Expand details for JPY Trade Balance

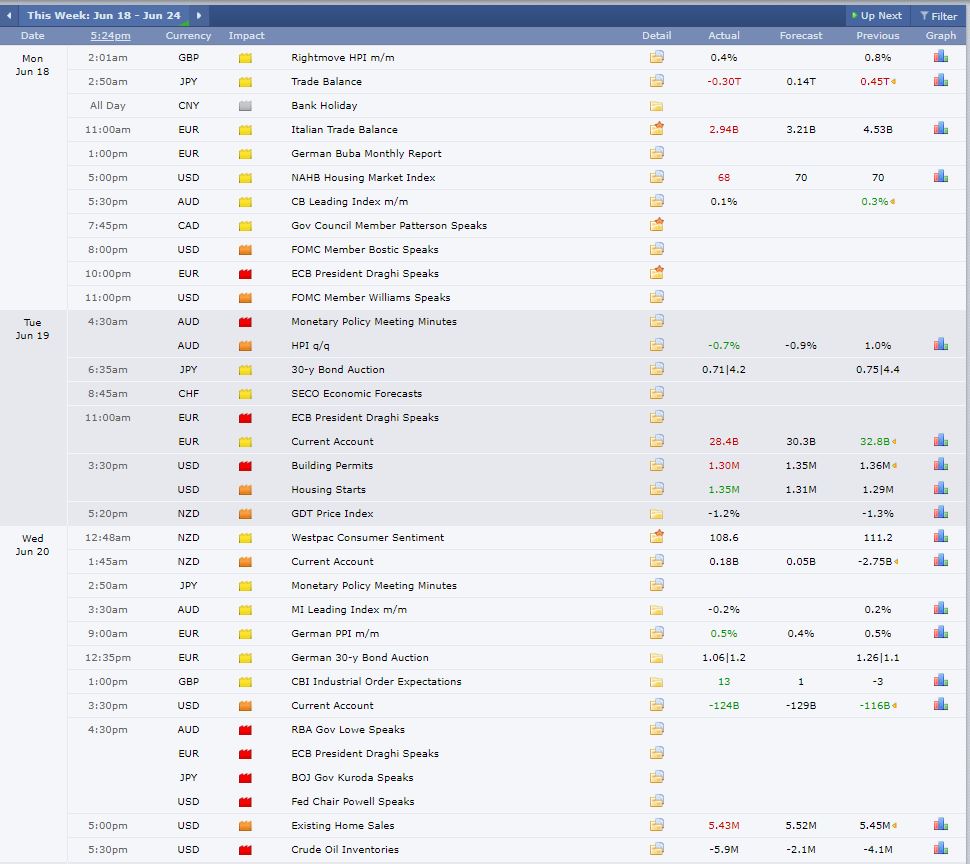(656, 82)
